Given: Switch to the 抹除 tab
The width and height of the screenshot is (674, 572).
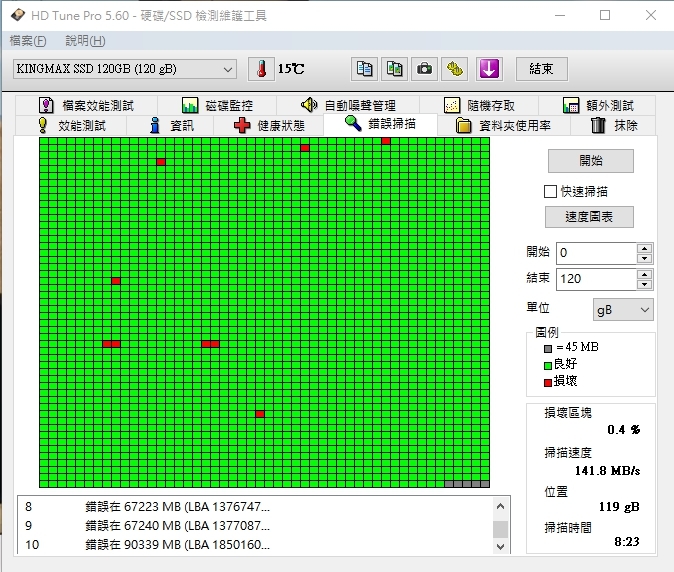Looking at the screenshot, I should 613,125.
